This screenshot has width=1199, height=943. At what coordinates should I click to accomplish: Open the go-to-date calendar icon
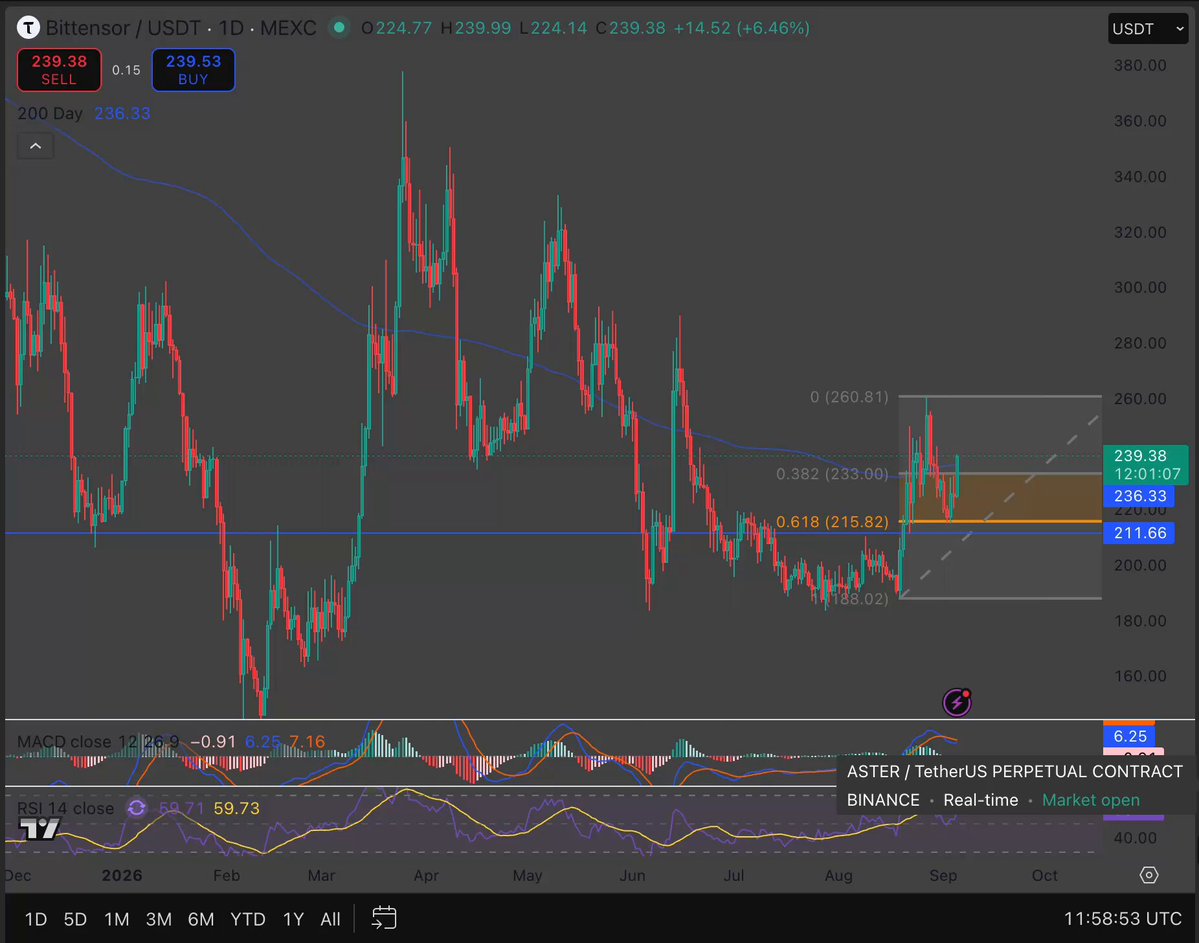click(384, 918)
